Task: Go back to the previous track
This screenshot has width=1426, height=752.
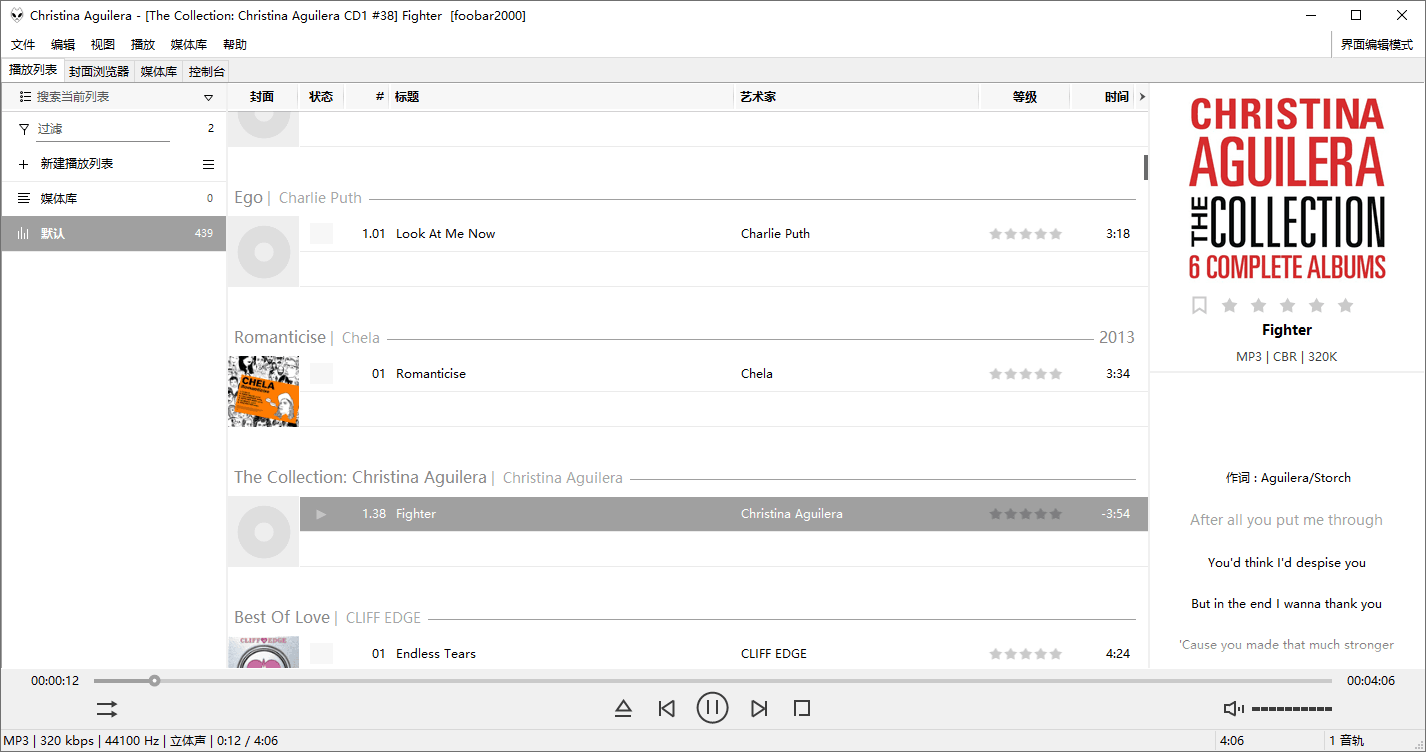Action: 666,708
